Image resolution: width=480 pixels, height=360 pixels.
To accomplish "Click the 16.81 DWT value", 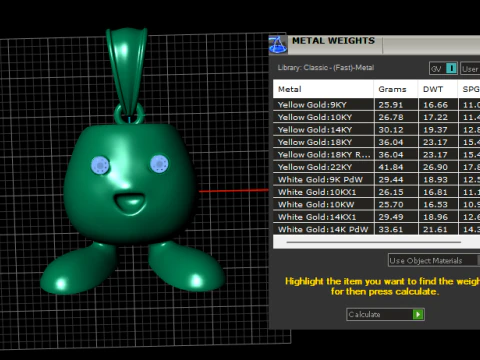I will 435,192.
